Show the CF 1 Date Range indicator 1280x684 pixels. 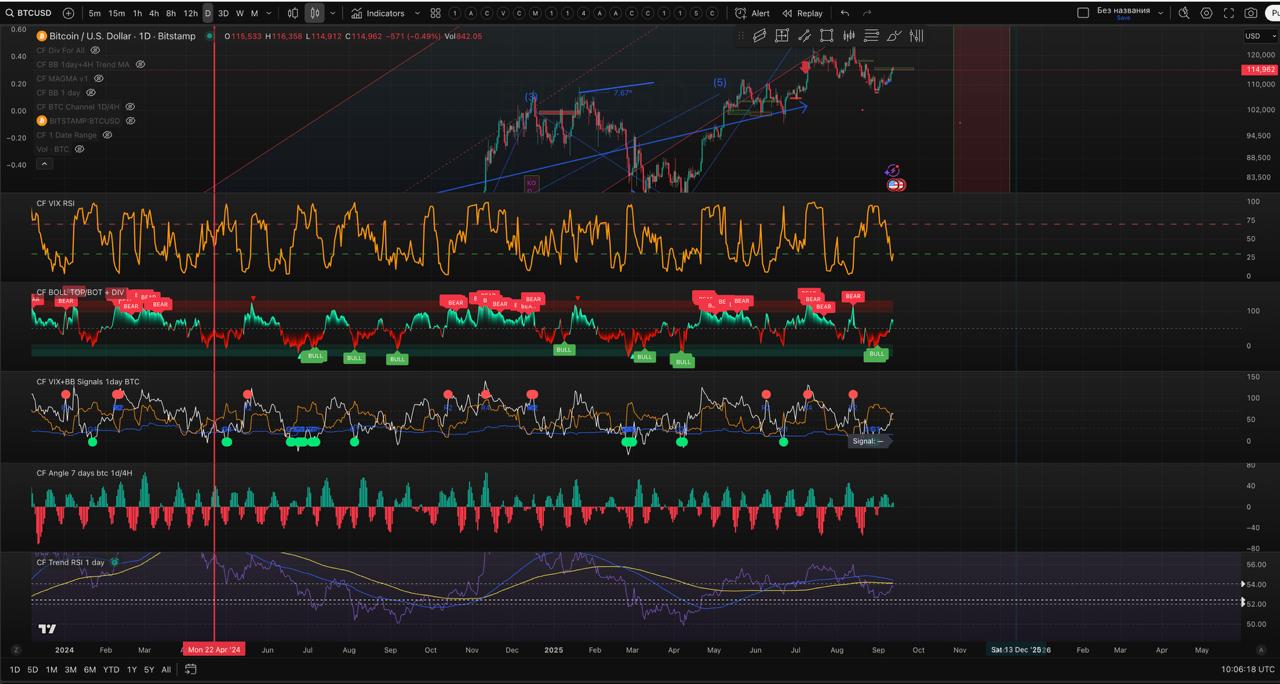107,135
